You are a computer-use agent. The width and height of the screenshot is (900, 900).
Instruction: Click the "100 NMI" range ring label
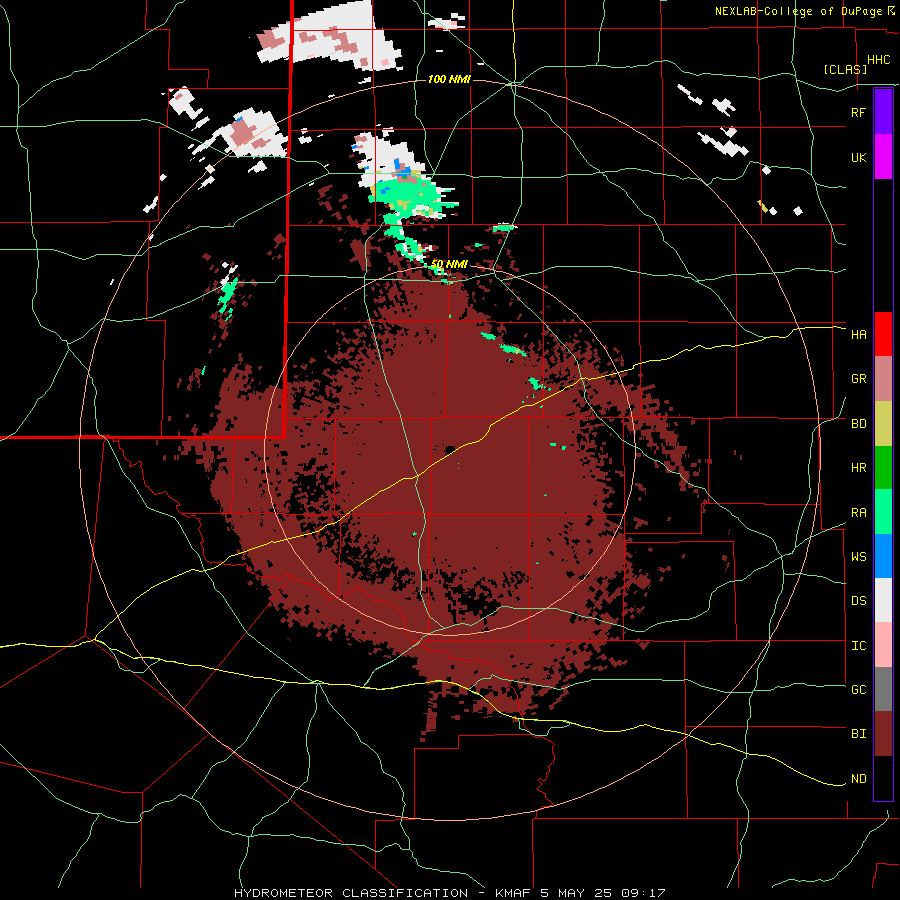[449, 79]
